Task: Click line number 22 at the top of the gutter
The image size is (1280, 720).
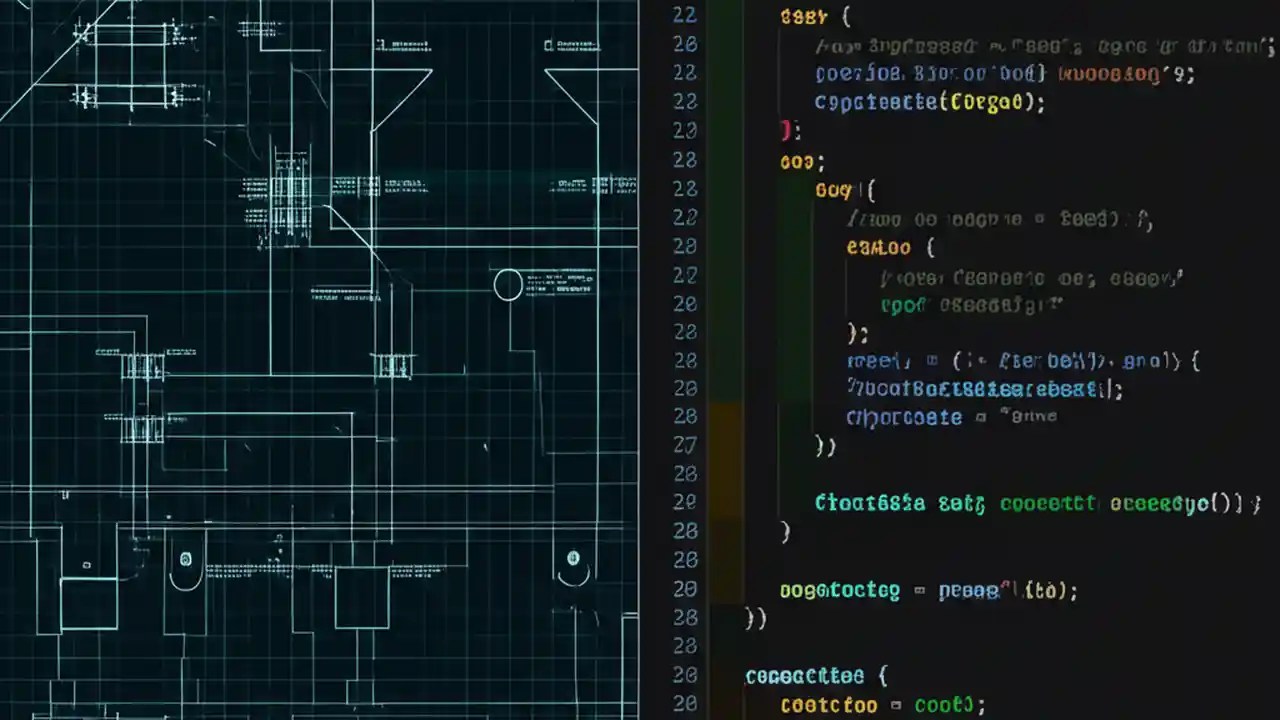Action: (x=684, y=15)
